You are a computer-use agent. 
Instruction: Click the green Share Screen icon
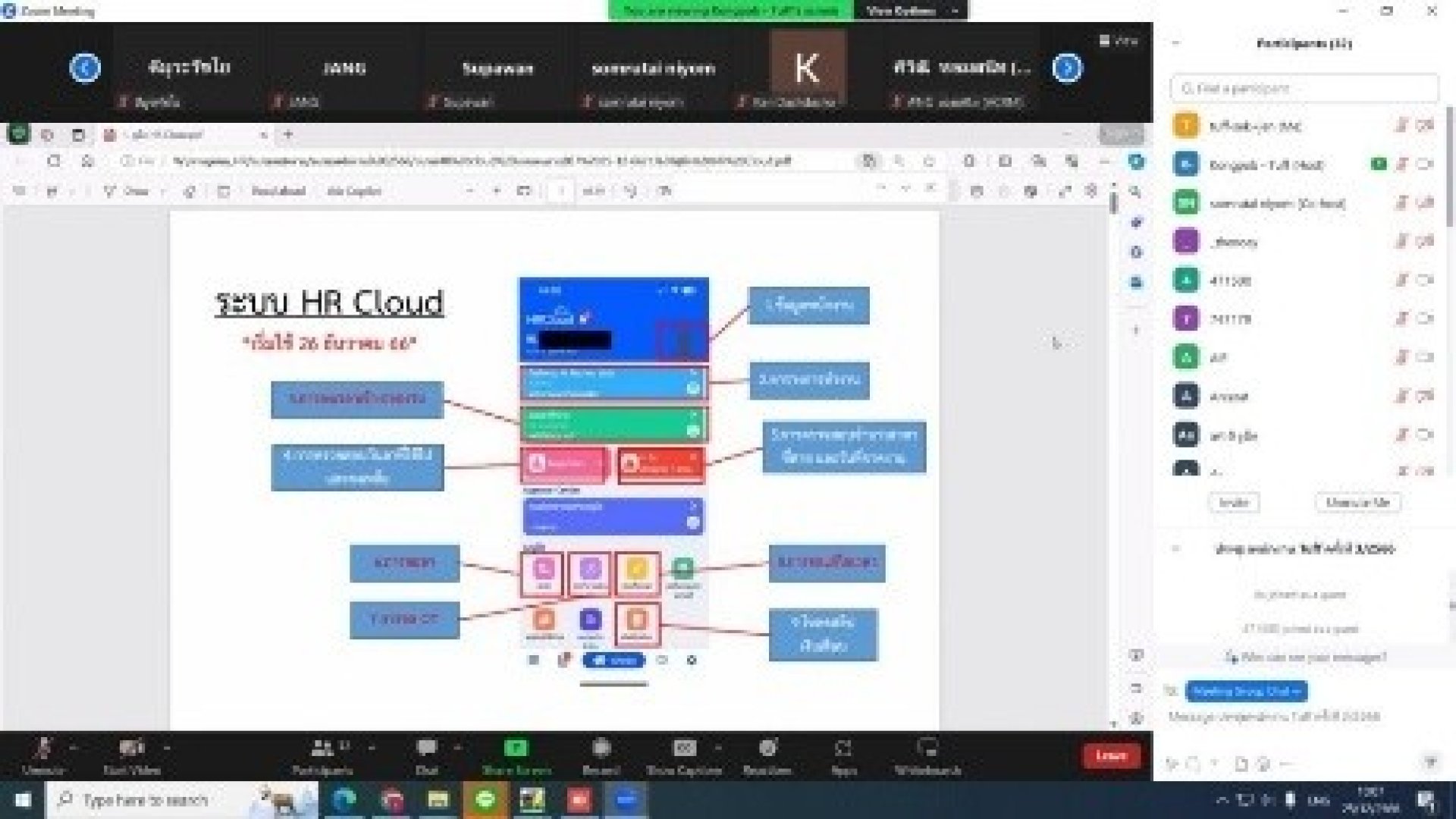click(x=516, y=748)
